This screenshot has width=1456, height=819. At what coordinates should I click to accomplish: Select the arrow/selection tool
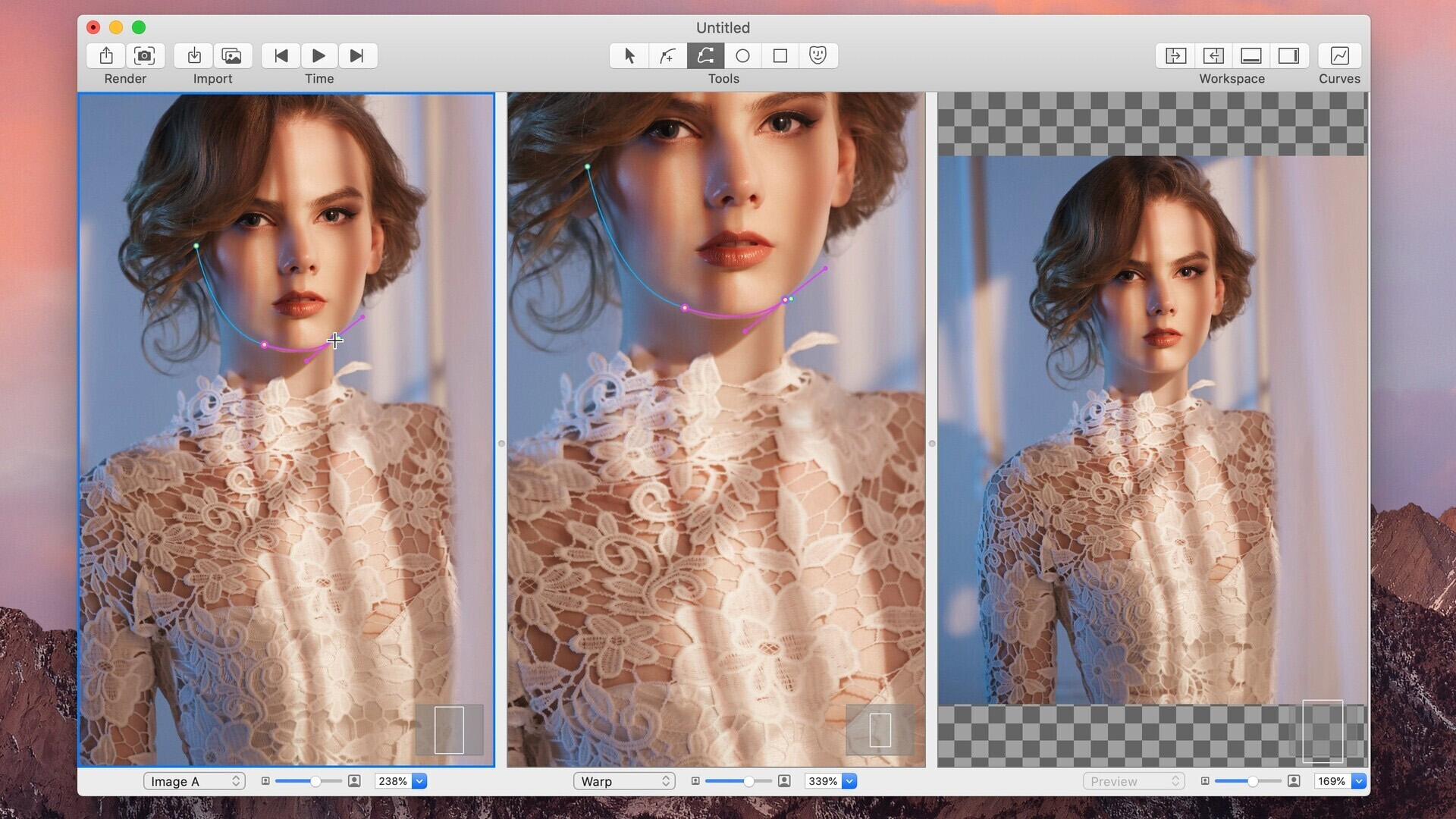tap(629, 55)
